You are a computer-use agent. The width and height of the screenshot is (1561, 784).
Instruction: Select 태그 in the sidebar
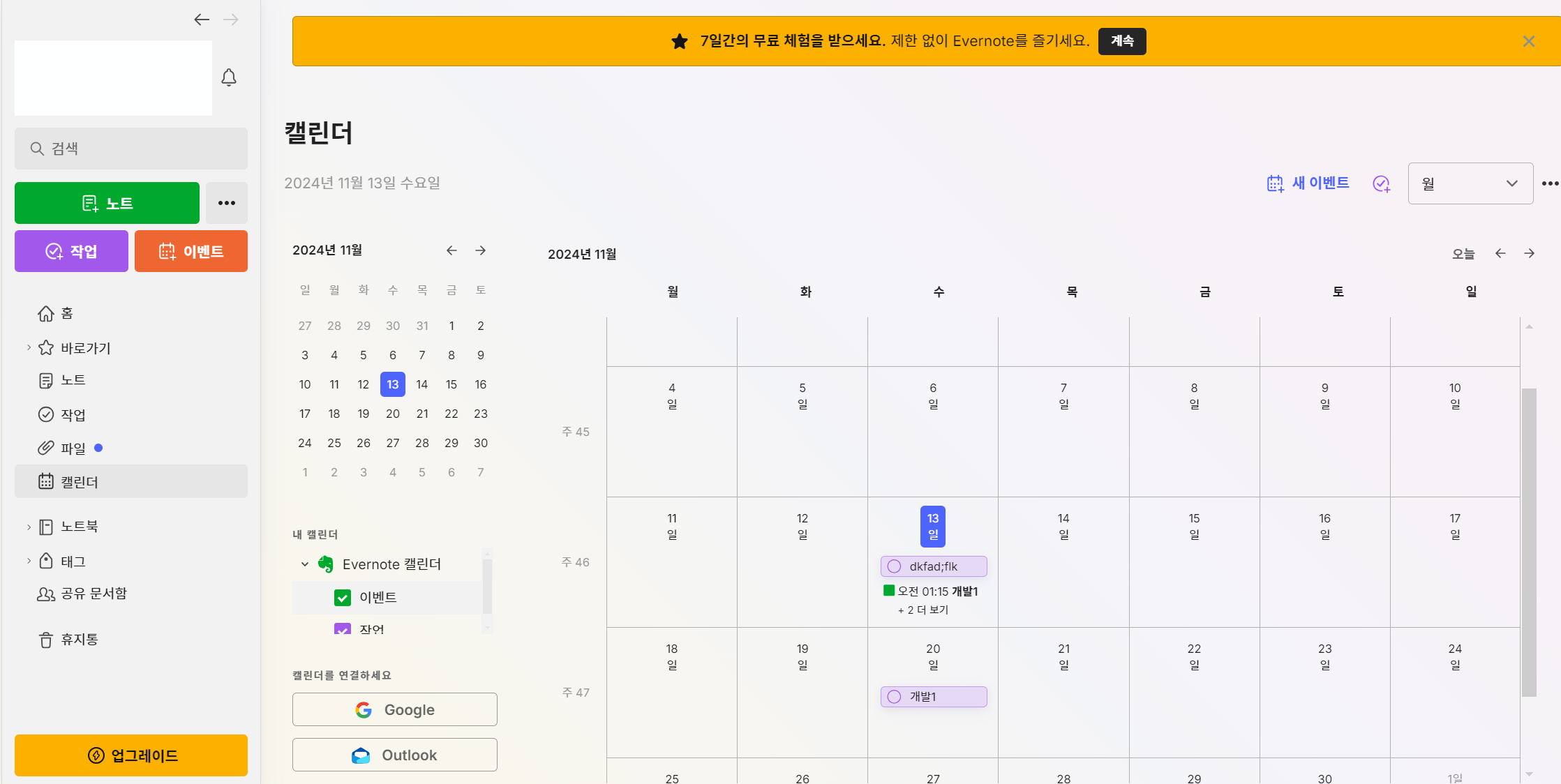pos(72,561)
